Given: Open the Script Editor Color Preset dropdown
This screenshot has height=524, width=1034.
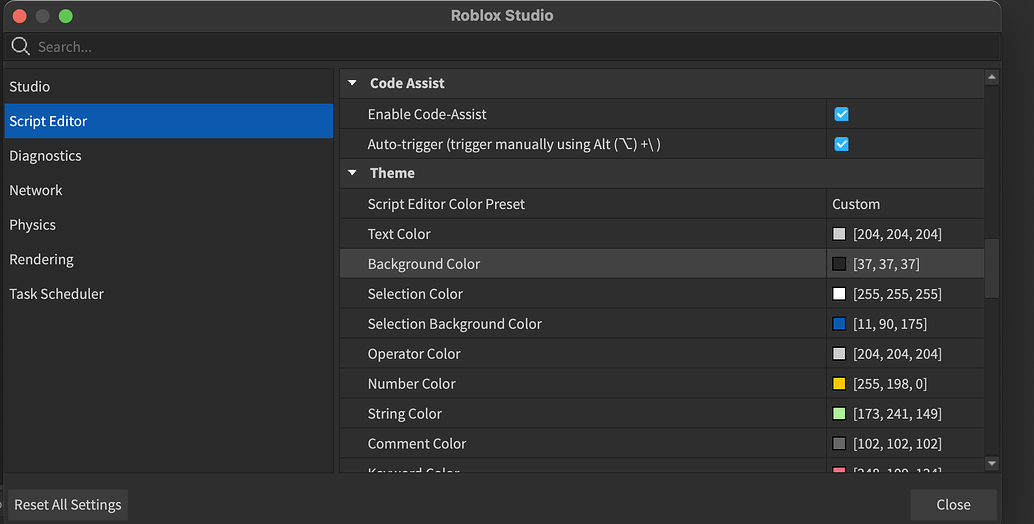Looking at the screenshot, I should pos(905,204).
